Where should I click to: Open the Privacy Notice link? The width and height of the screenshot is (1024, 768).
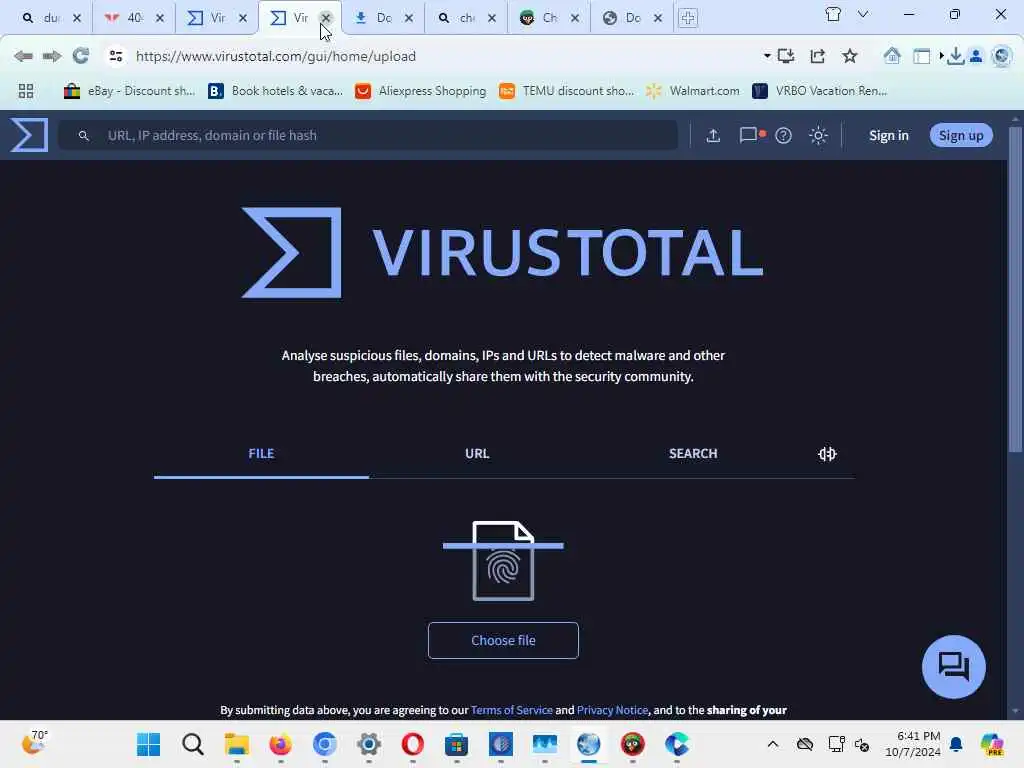[612, 710]
